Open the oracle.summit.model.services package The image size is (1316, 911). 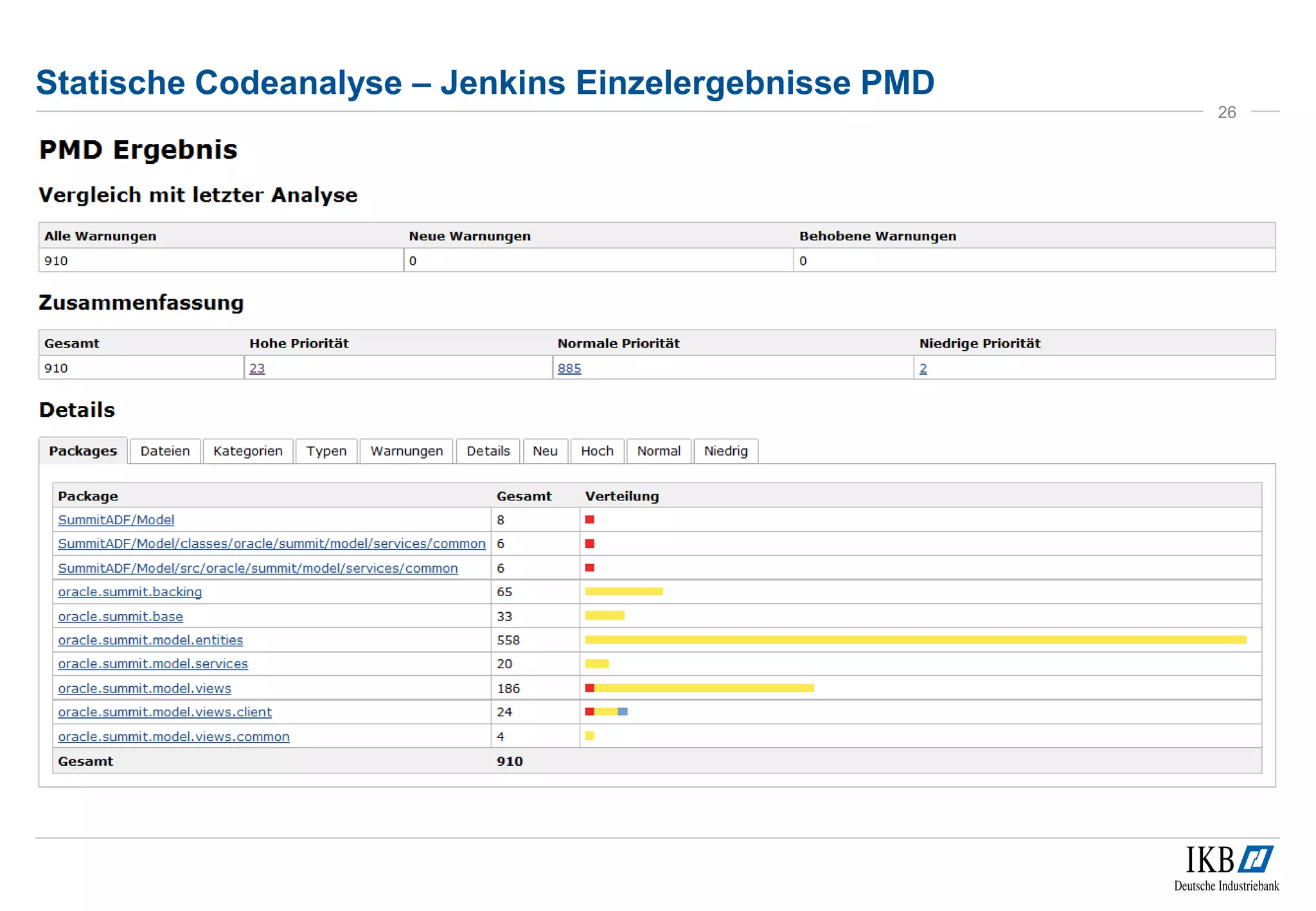(x=153, y=664)
